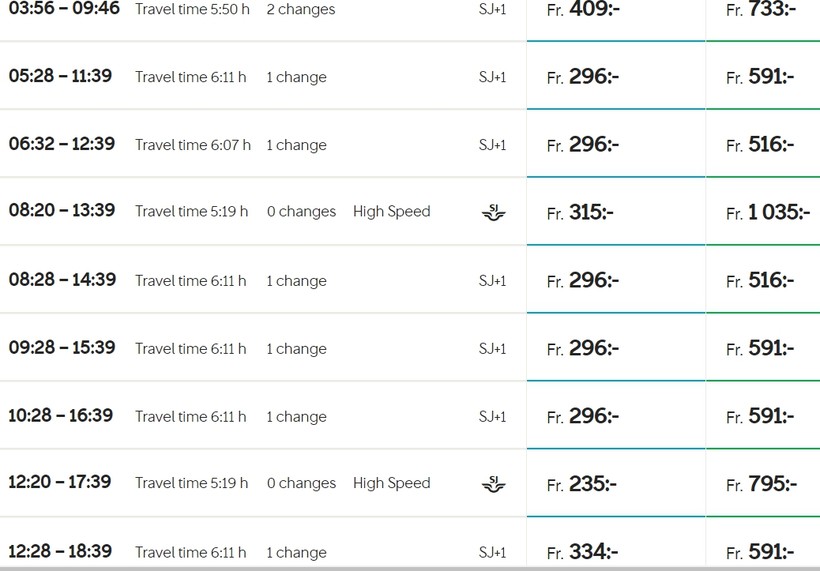The image size is (820, 571).
Task: Click "2 changes" on the 03:56 departure
Action: tap(301, 9)
